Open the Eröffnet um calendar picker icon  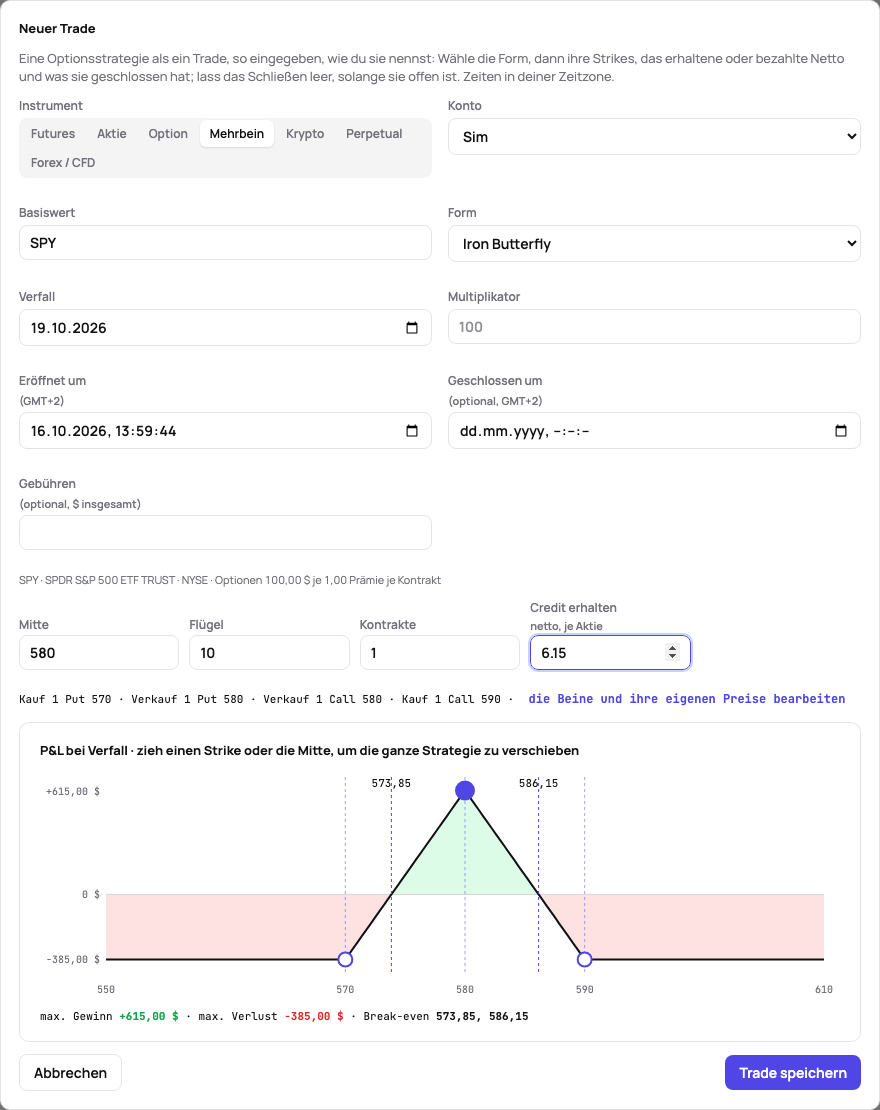coord(412,431)
